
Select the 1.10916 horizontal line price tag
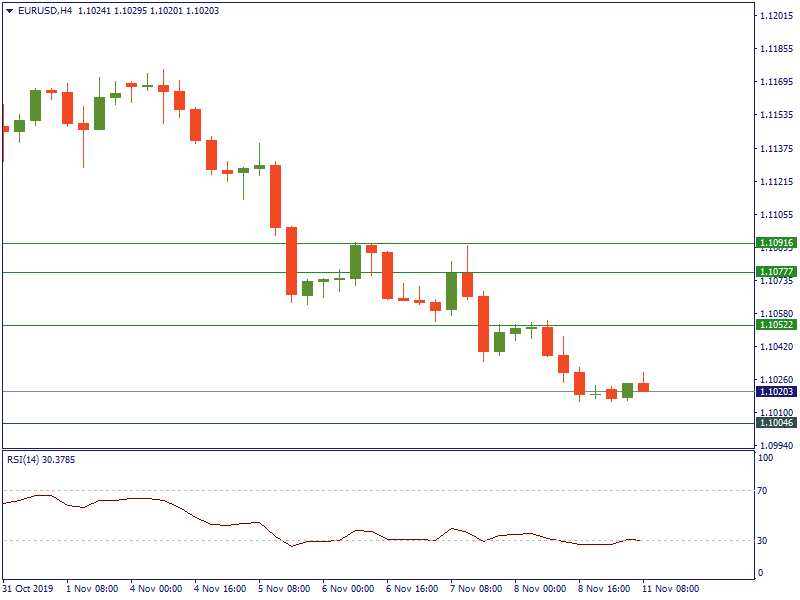pos(776,243)
